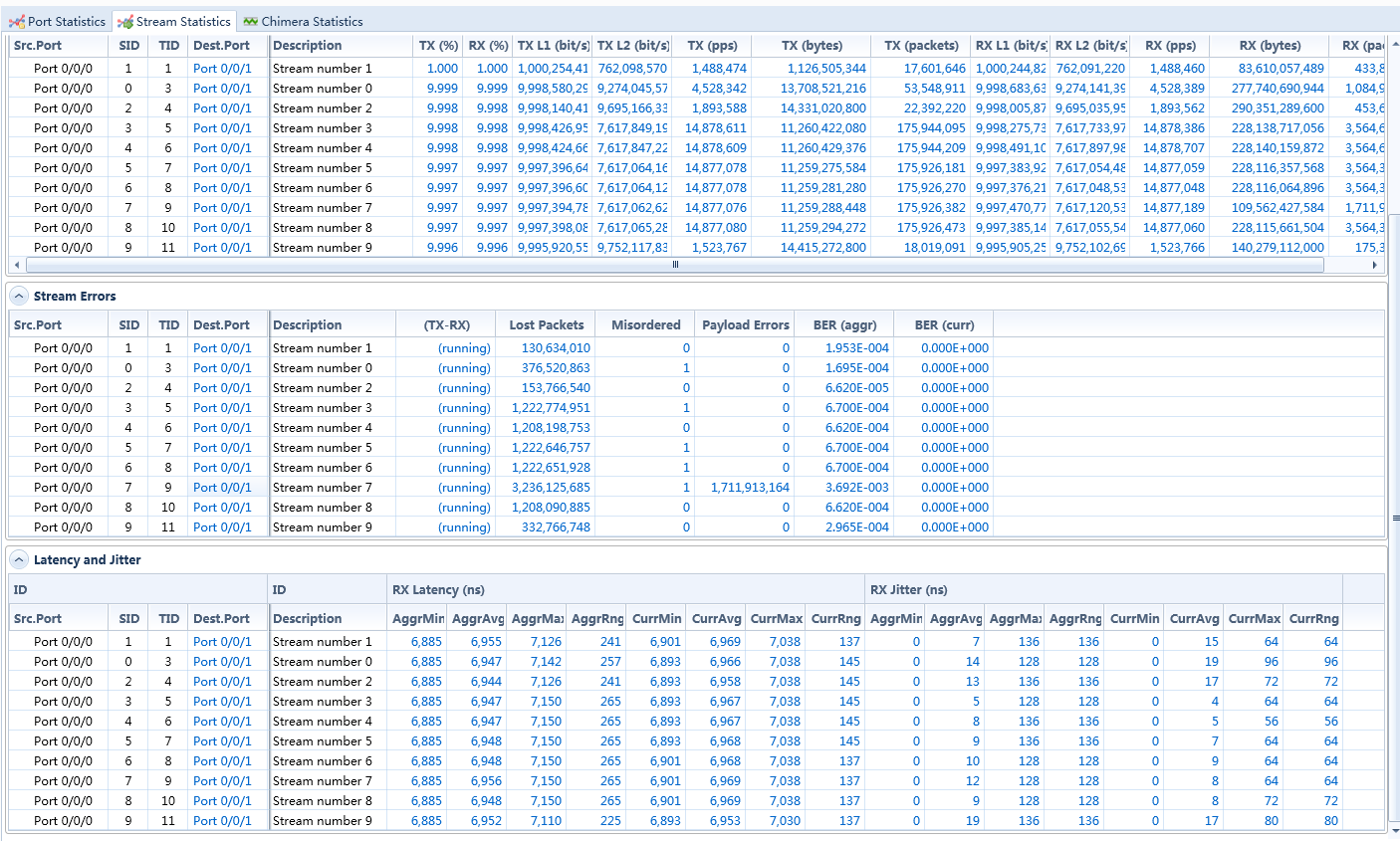
Task: Select AggrAvg latency value 6,955
Action: click(486, 642)
